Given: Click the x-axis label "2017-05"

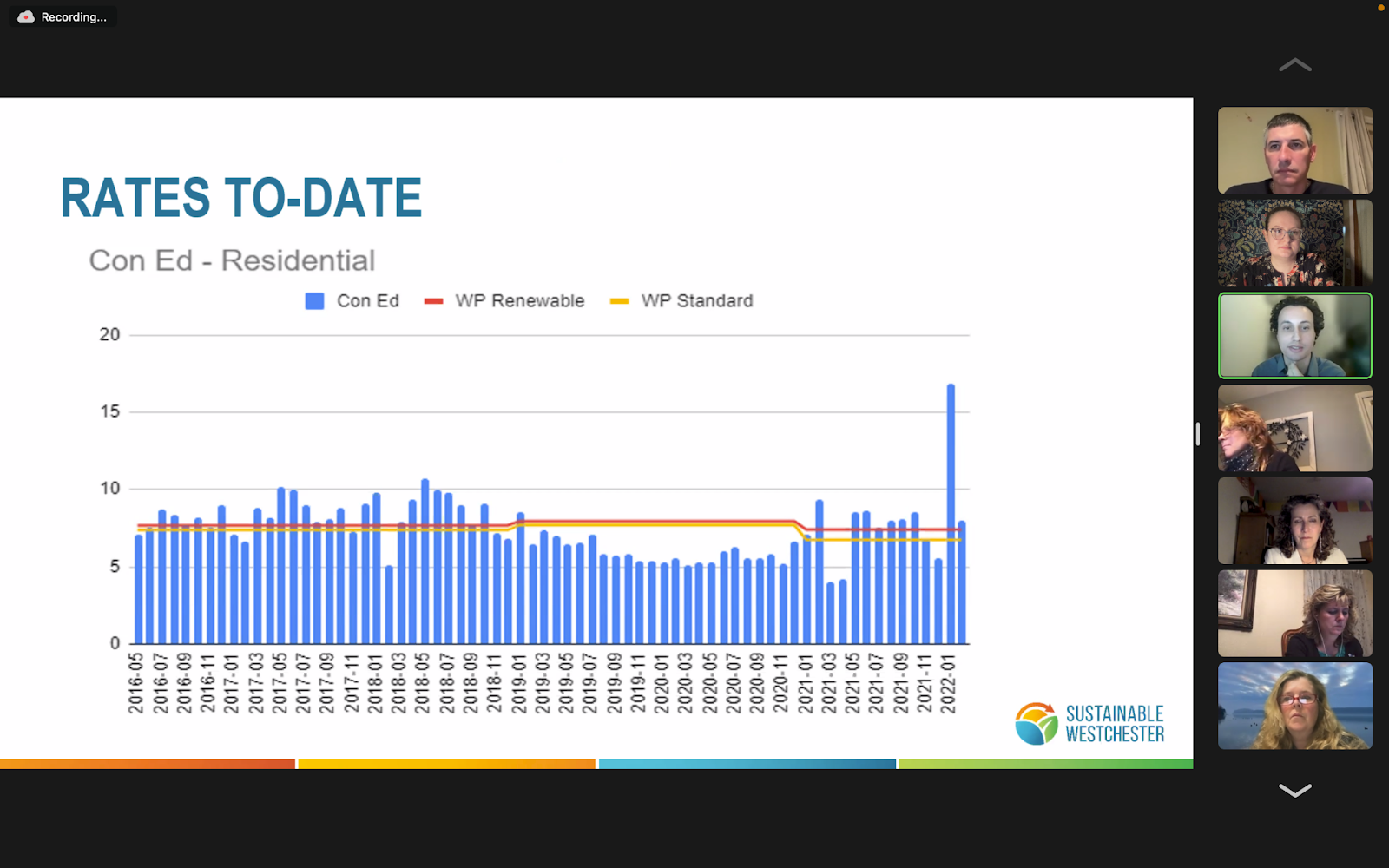Looking at the screenshot, I should click(x=280, y=683).
